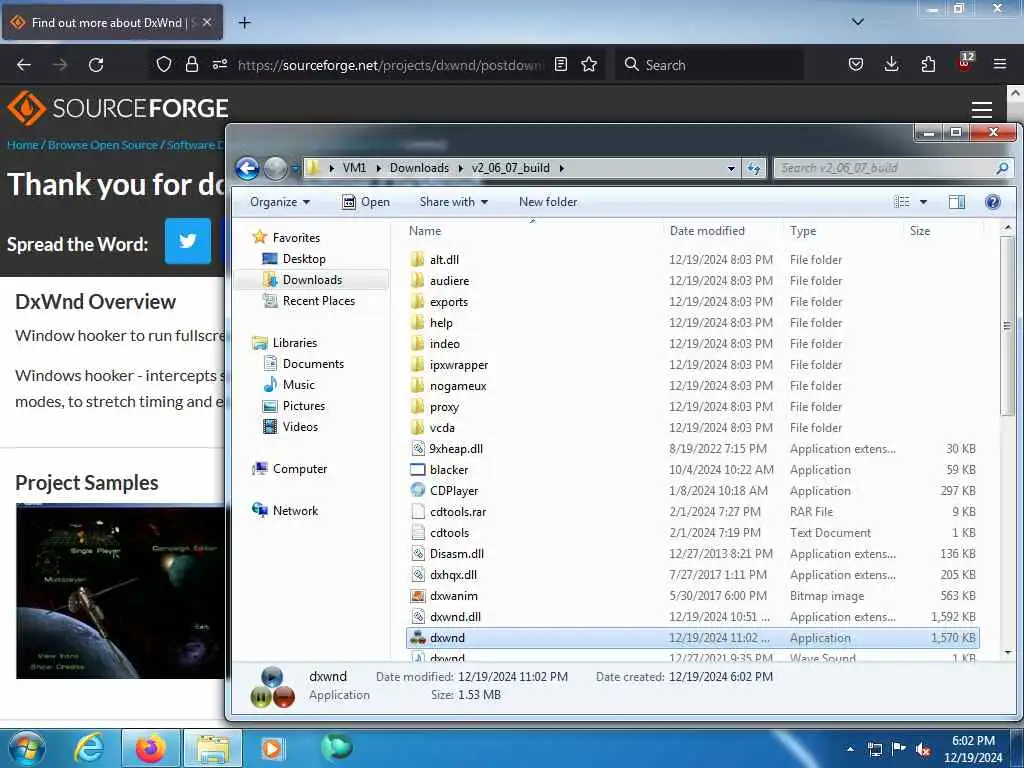Open Windows Start menu

(26, 748)
